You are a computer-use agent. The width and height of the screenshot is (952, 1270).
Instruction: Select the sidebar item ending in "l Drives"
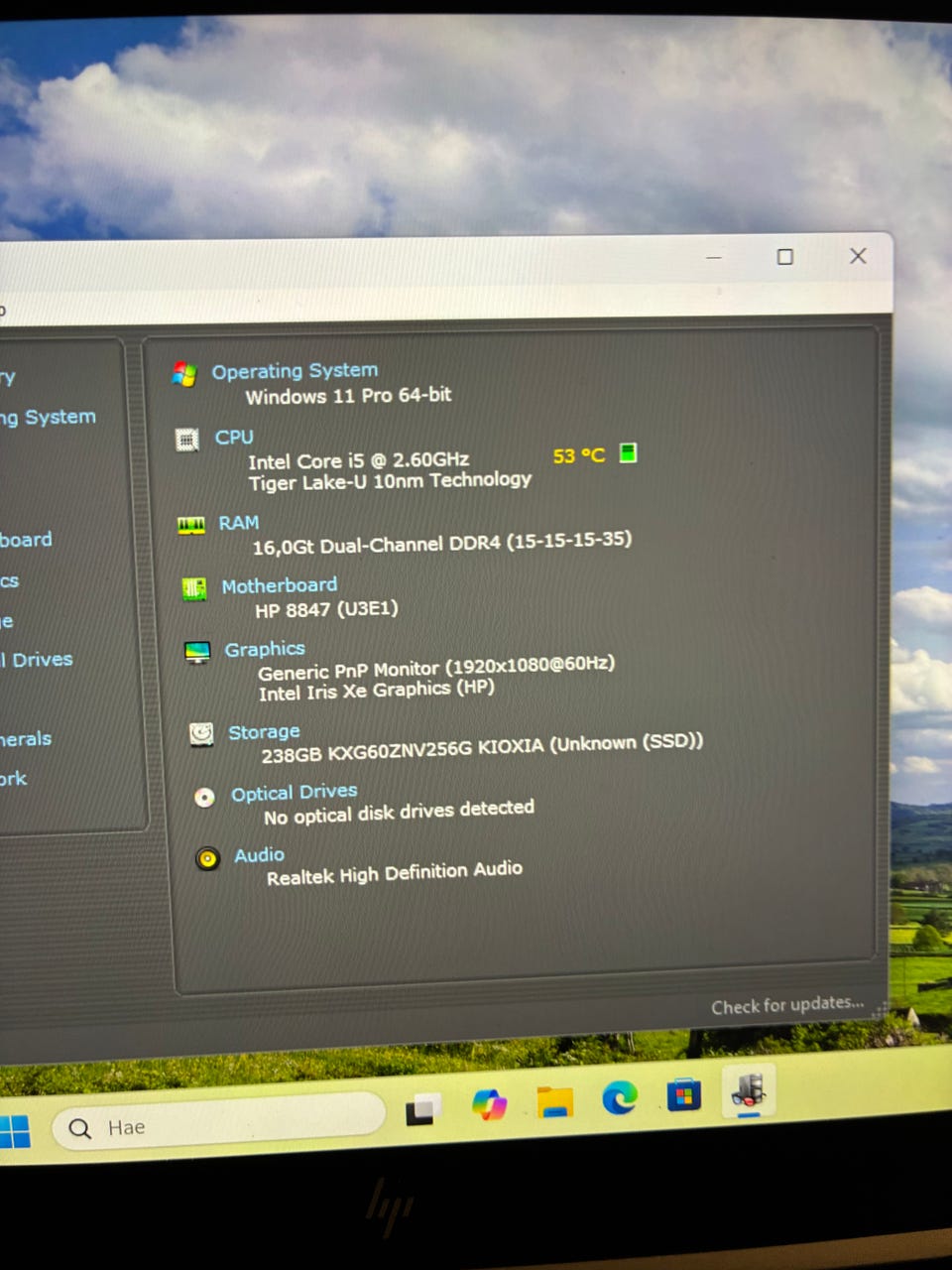(x=37, y=660)
